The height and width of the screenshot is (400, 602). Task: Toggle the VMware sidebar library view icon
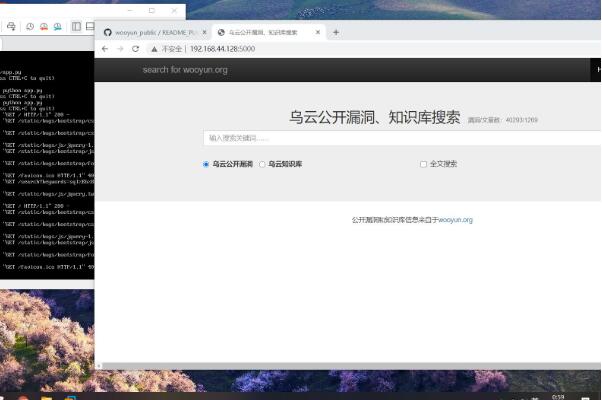(x=76, y=26)
